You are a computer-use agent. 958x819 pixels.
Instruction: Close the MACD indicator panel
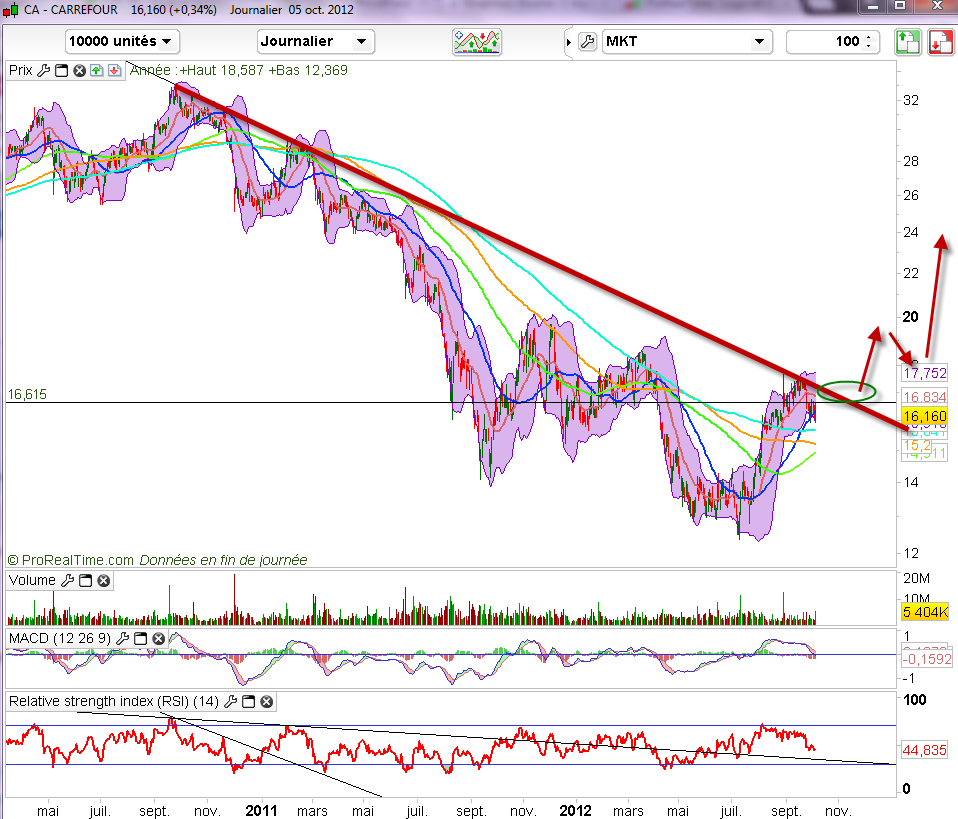pyautogui.click(x=158, y=637)
